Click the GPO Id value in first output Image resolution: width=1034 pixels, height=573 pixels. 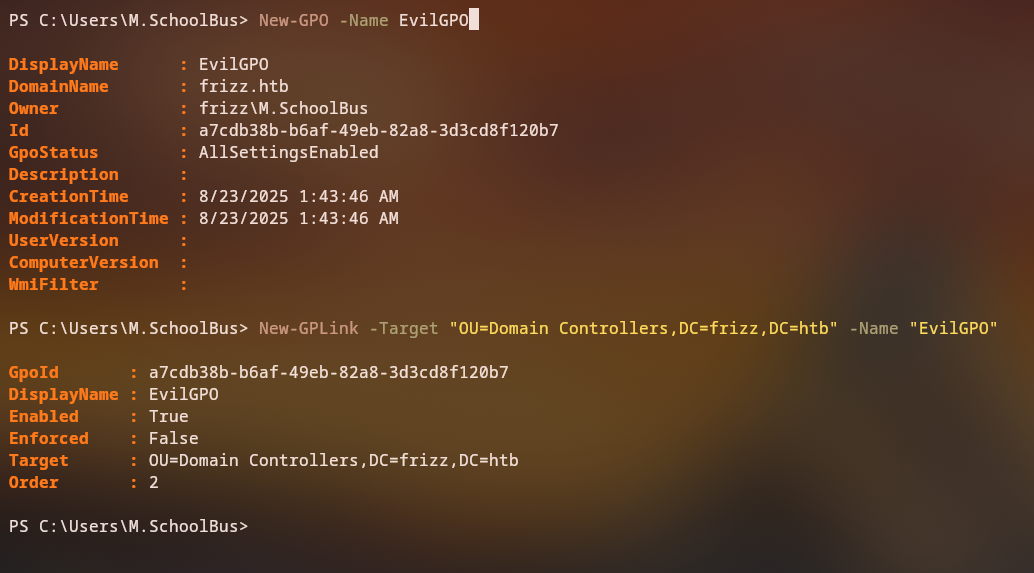point(378,131)
